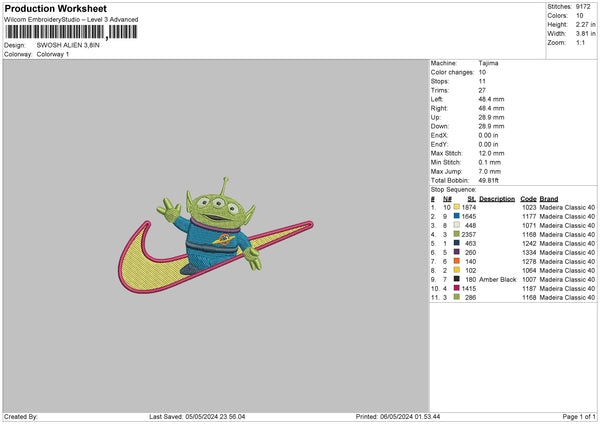600x424 pixels.
Task: Click the Min Stitch value 0.1 mm
Action: pyautogui.click(x=490, y=162)
